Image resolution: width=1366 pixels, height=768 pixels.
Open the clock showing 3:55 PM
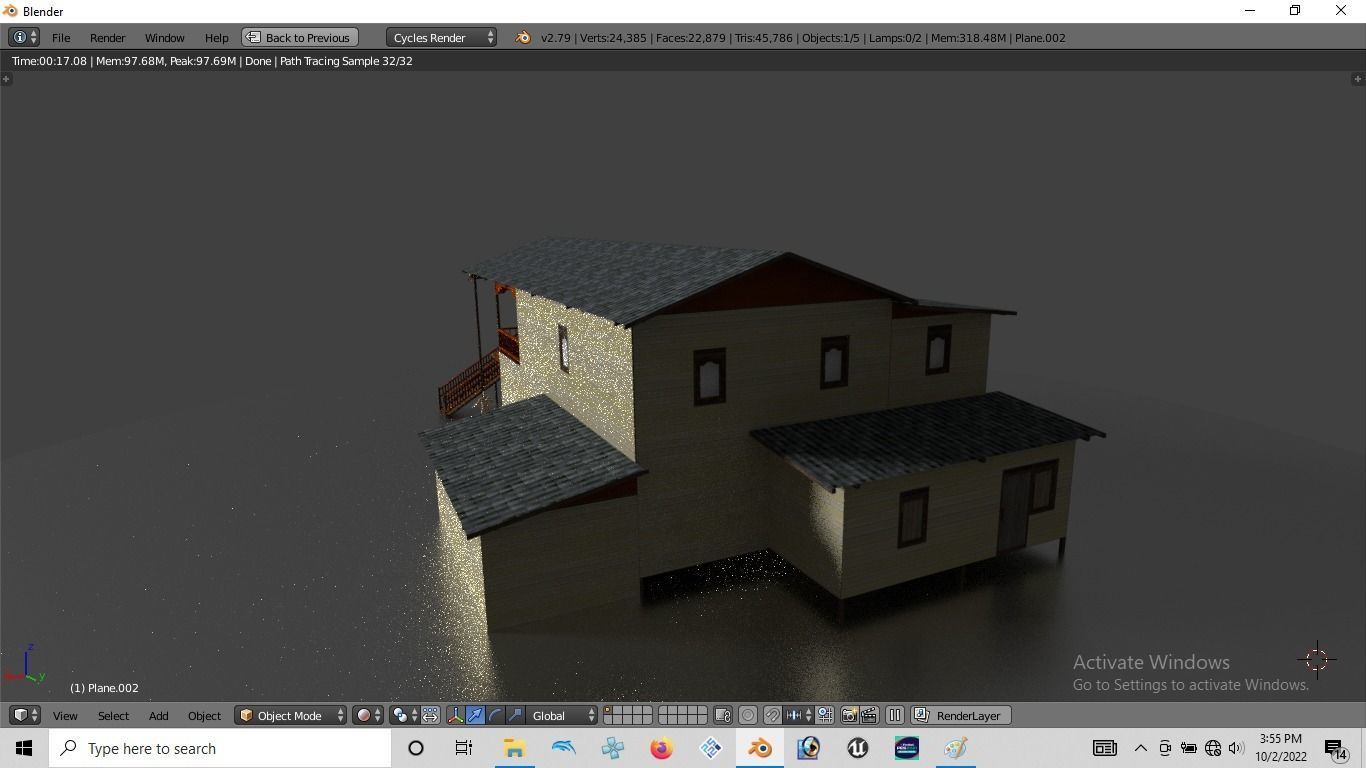click(x=1281, y=748)
